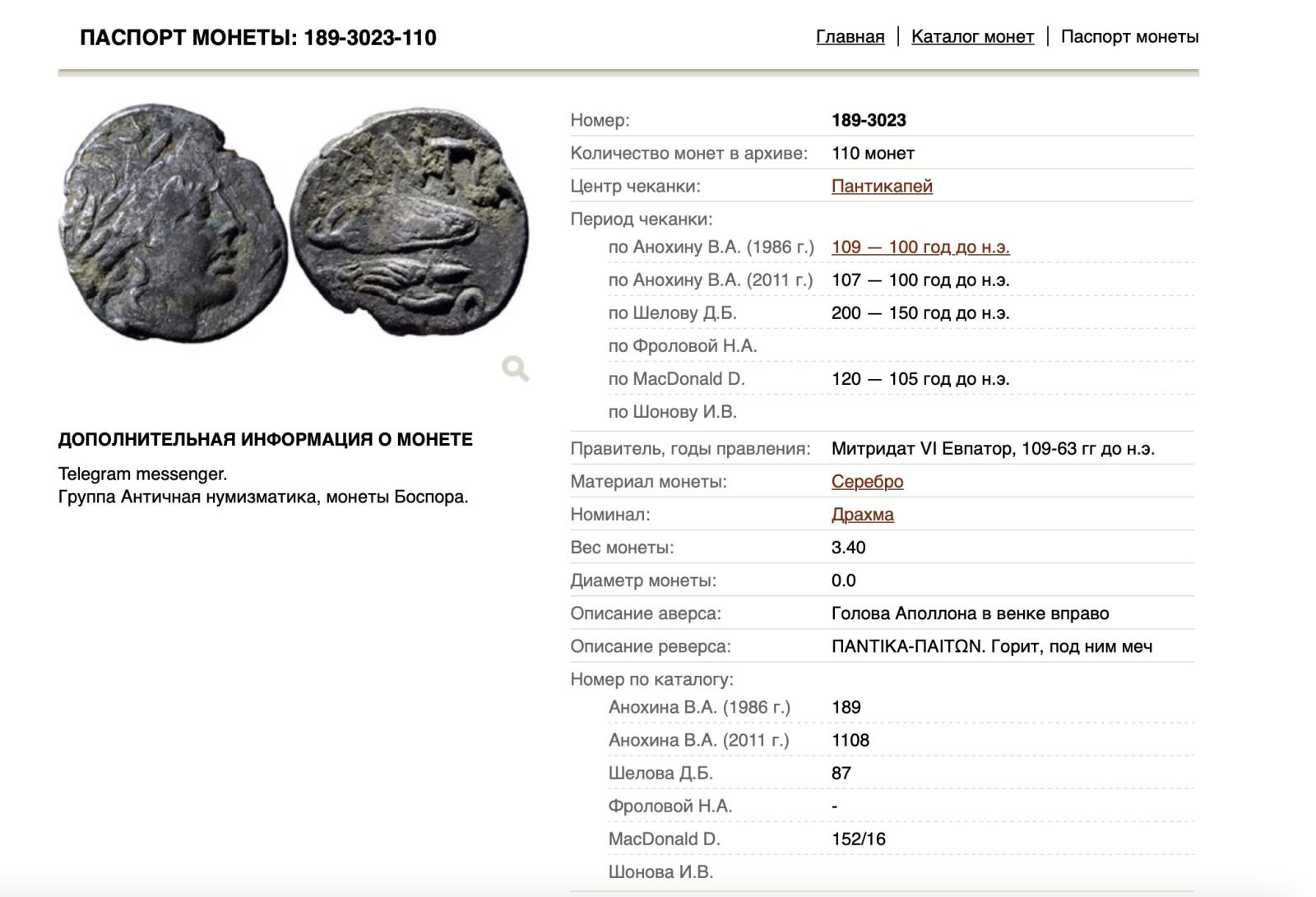Click the label Центр чеканки:
This screenshot has height=897, width=1316.
pyautogui.click(x=635, y=186)
